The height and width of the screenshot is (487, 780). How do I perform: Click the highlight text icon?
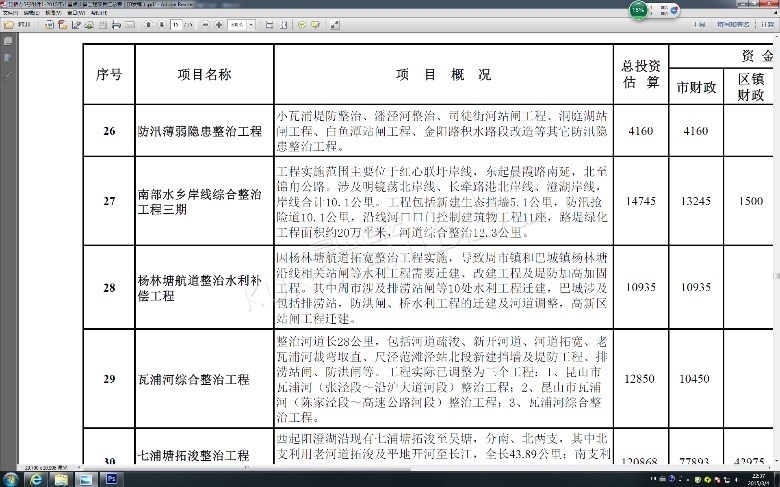pyautogui.click(x=315, y=24)
